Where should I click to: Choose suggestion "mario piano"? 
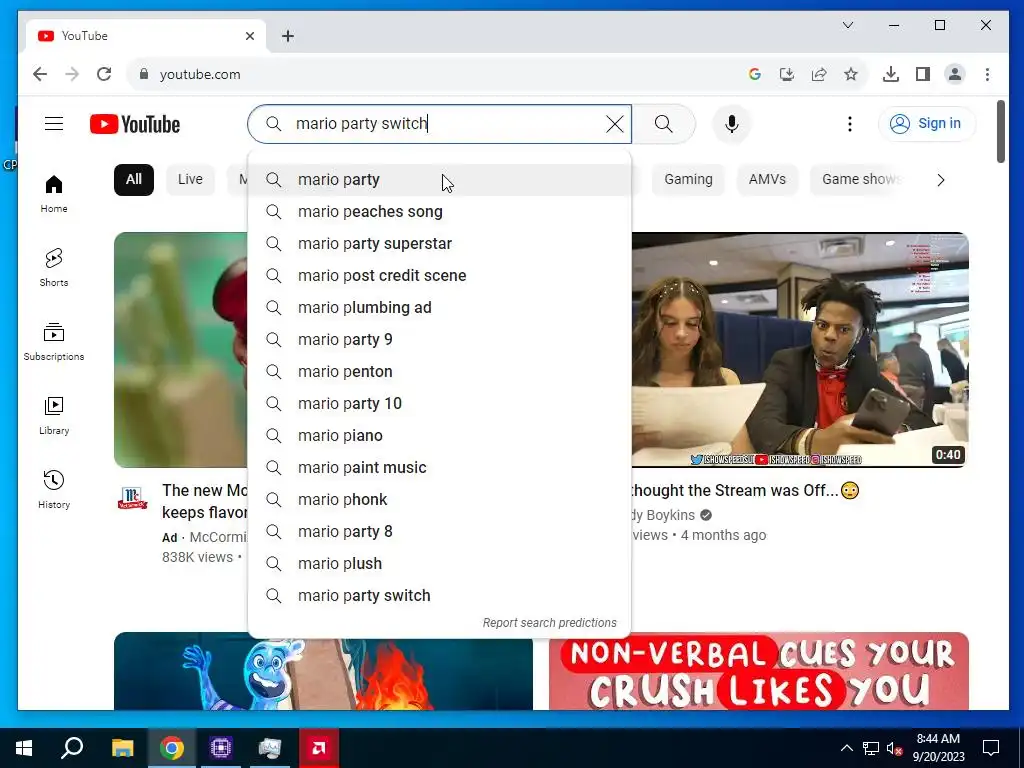(440, 436)
